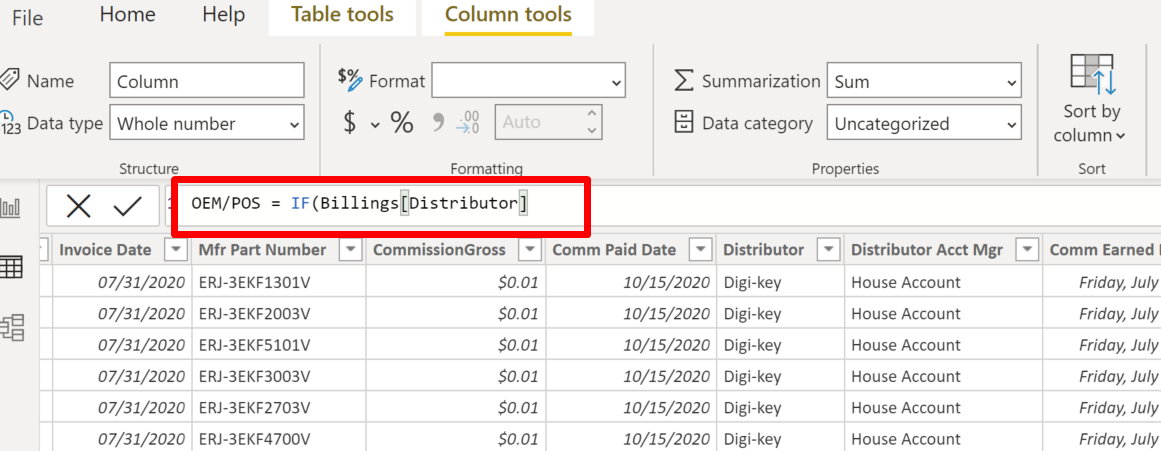The height and width of the screenshot is (451, 1161).
Task: Increase decimal places with up arrow
Action: coord(591,114)
